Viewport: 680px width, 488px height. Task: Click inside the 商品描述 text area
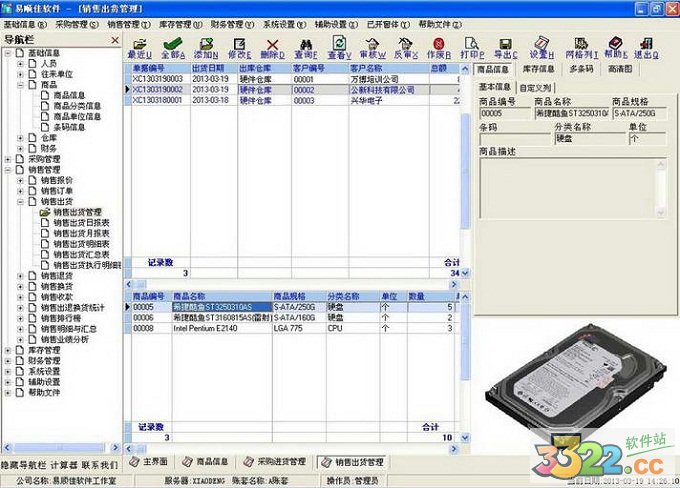[572, 188]
